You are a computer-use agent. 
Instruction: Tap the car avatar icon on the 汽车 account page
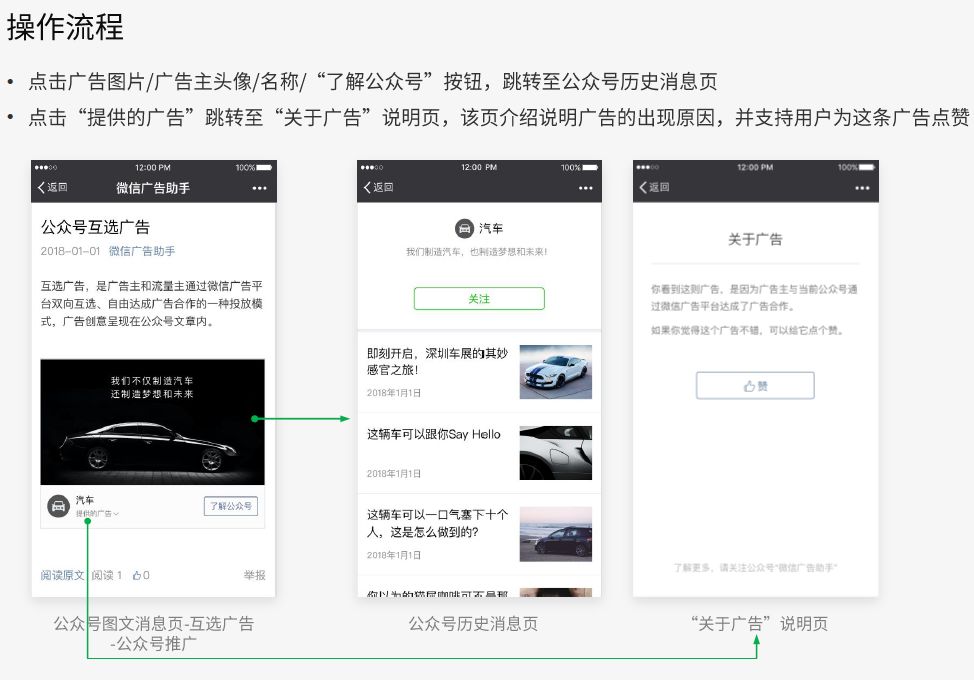(x=464, y=229)
